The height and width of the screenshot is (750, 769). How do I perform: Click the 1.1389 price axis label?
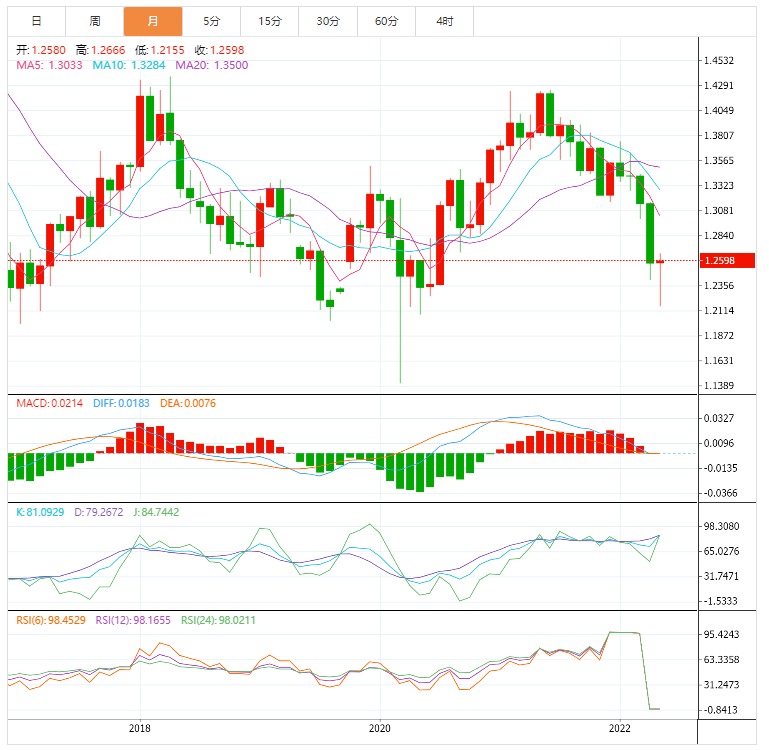point(719,386)
